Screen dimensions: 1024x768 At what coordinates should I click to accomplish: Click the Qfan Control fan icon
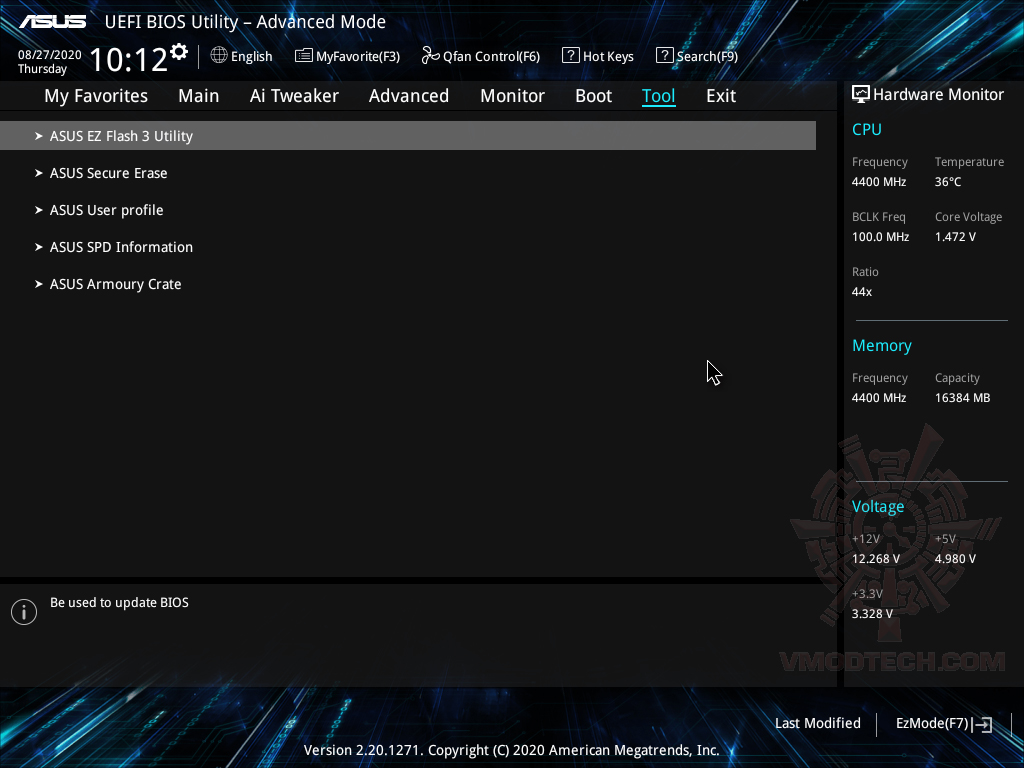pyautogui.click(x=430, y=56)
